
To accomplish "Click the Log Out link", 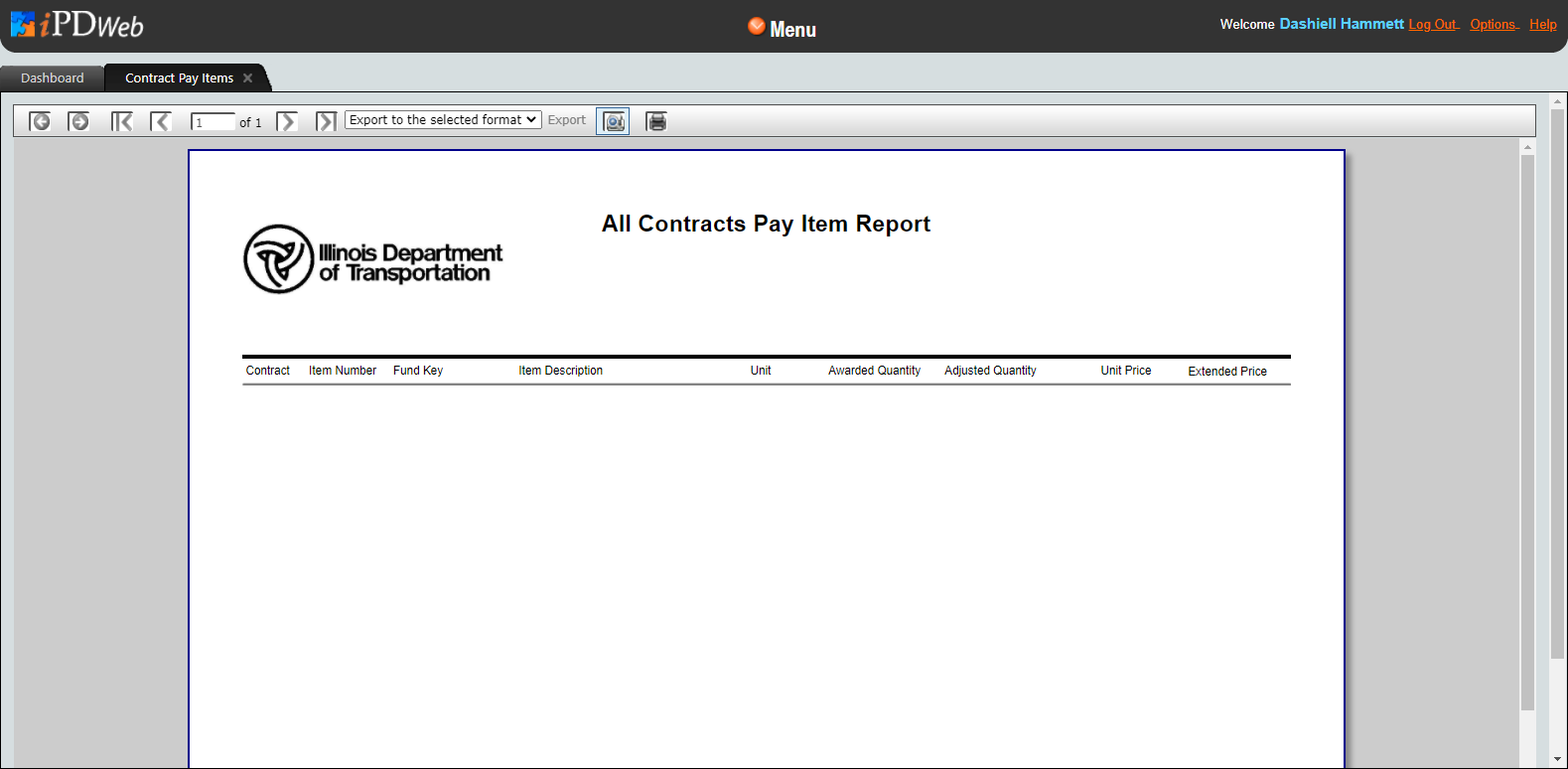I will point(1433,25).
